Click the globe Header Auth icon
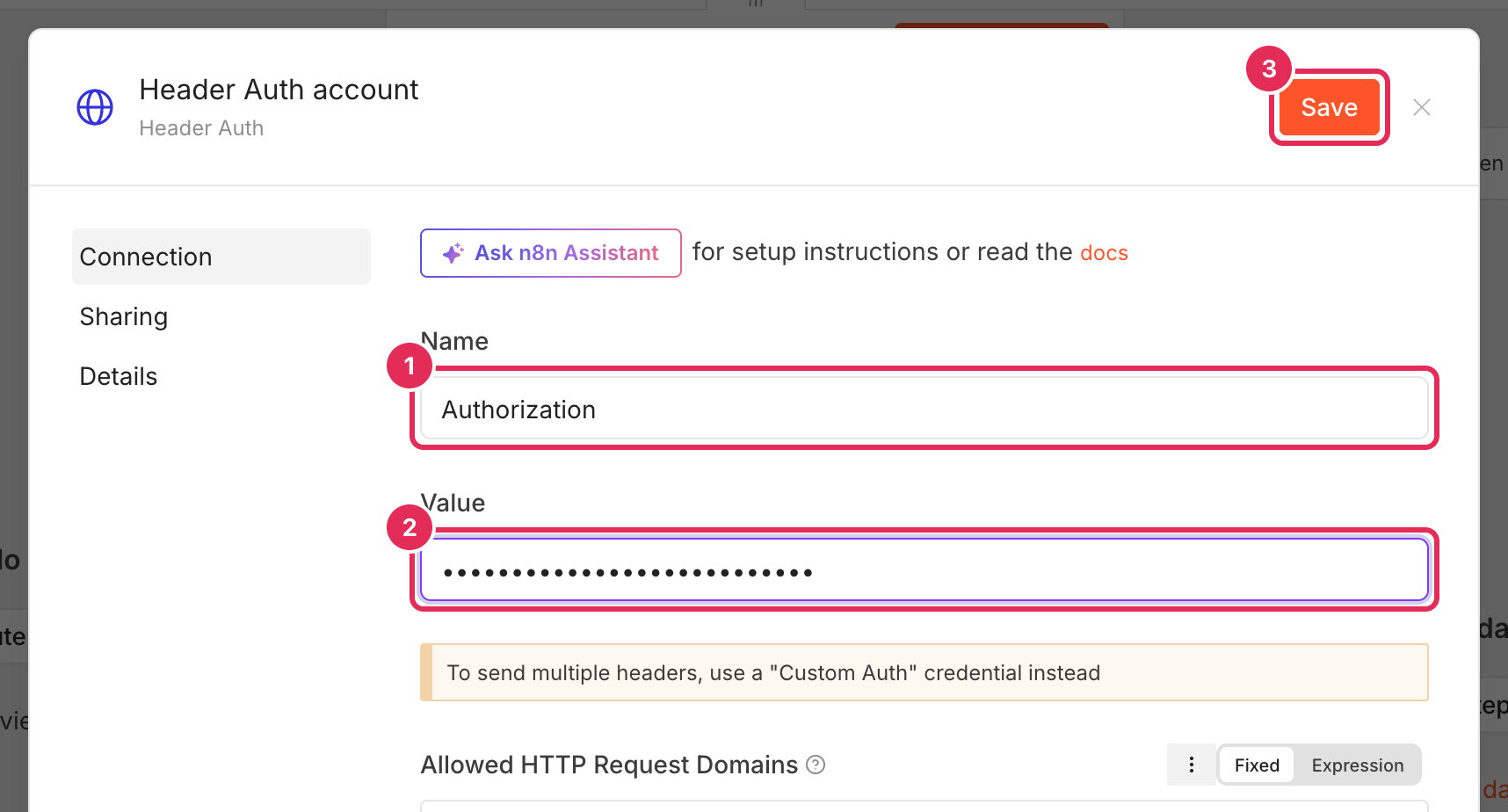 (95, 107)
